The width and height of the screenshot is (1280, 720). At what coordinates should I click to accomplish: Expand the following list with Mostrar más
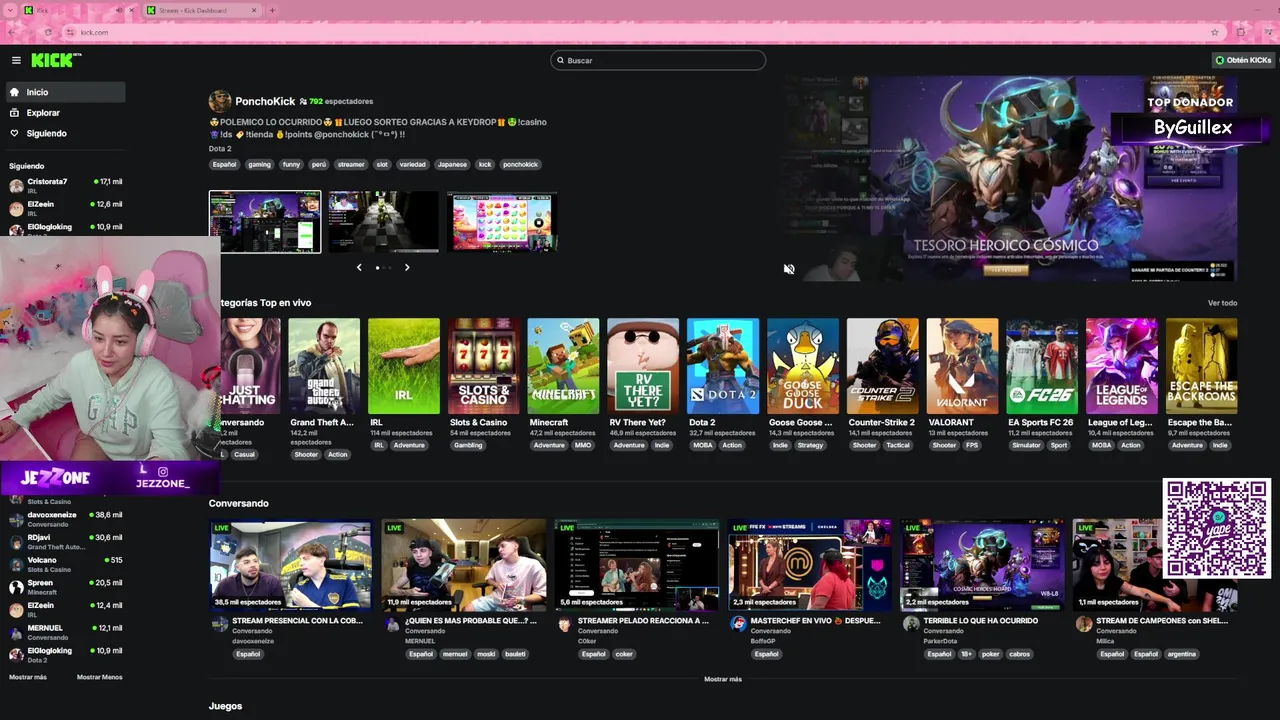(28, 677)
